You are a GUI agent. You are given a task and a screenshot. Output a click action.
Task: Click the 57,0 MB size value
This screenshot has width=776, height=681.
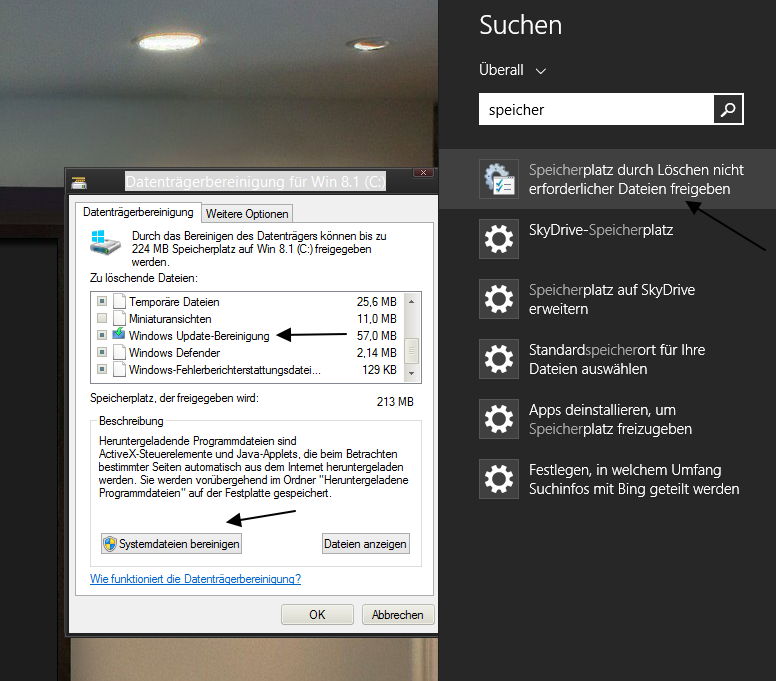377,336
